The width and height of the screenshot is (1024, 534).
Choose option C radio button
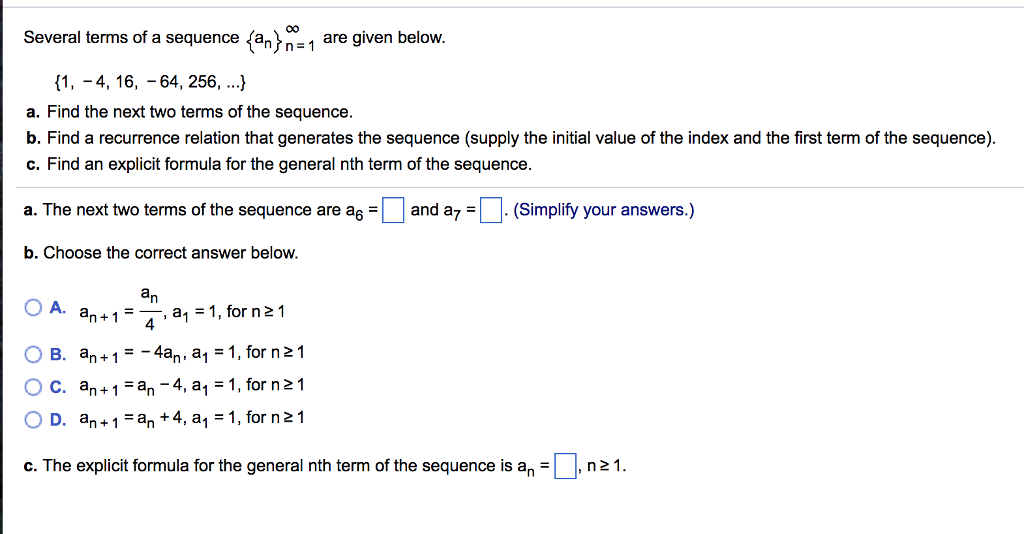point(33,387)
